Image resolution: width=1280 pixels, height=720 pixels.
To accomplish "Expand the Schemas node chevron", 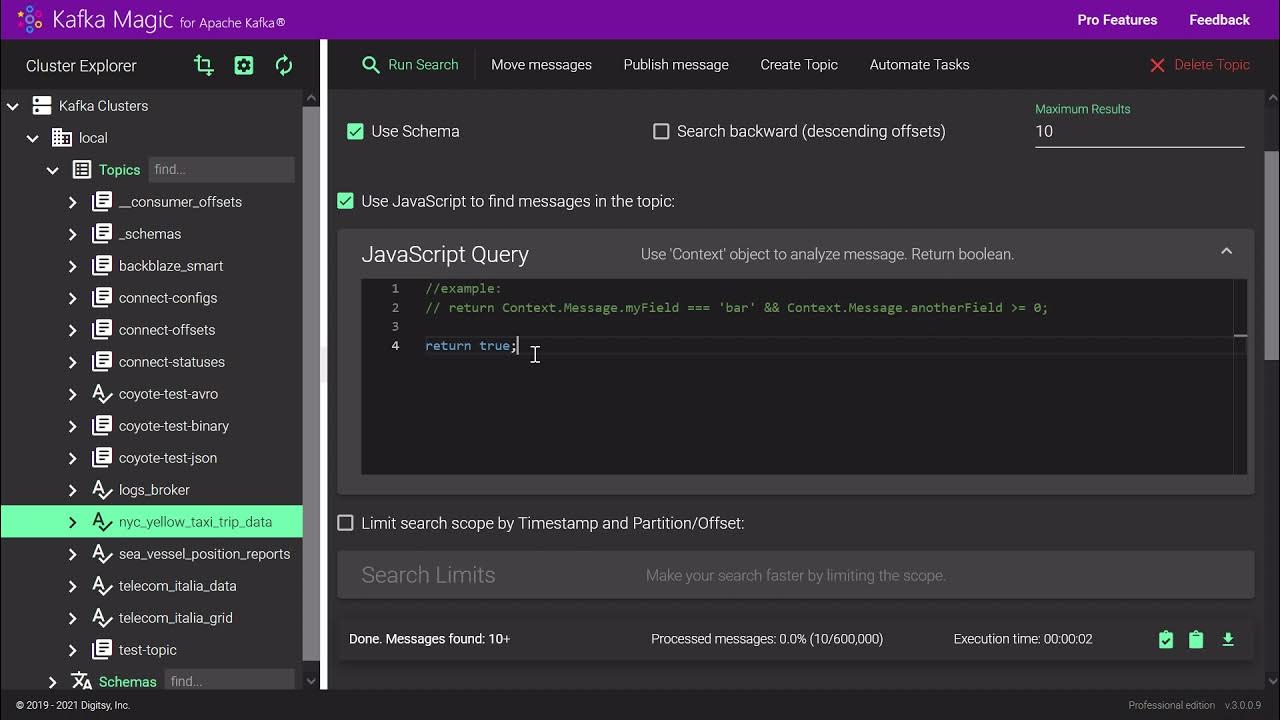I will coord(53,682).
